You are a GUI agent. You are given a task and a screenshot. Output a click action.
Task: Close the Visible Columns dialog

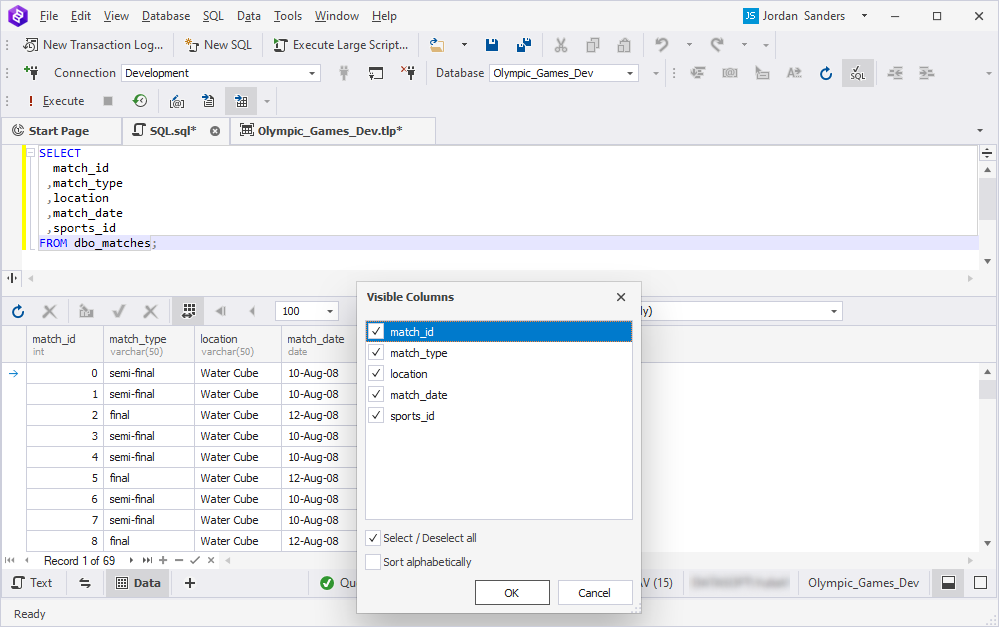coord(621,297)
